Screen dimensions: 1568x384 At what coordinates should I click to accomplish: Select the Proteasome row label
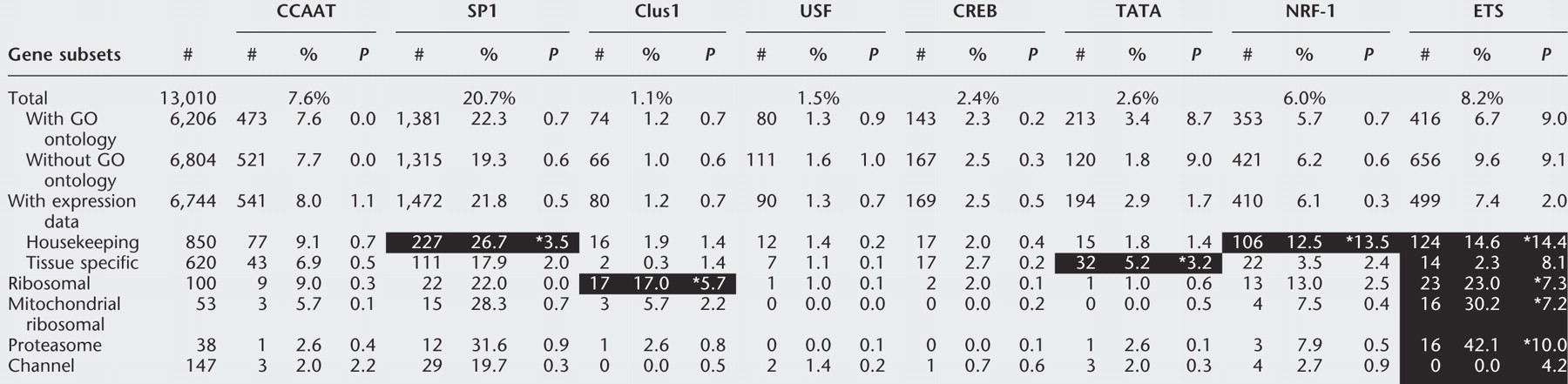click(x=55, y=345)
